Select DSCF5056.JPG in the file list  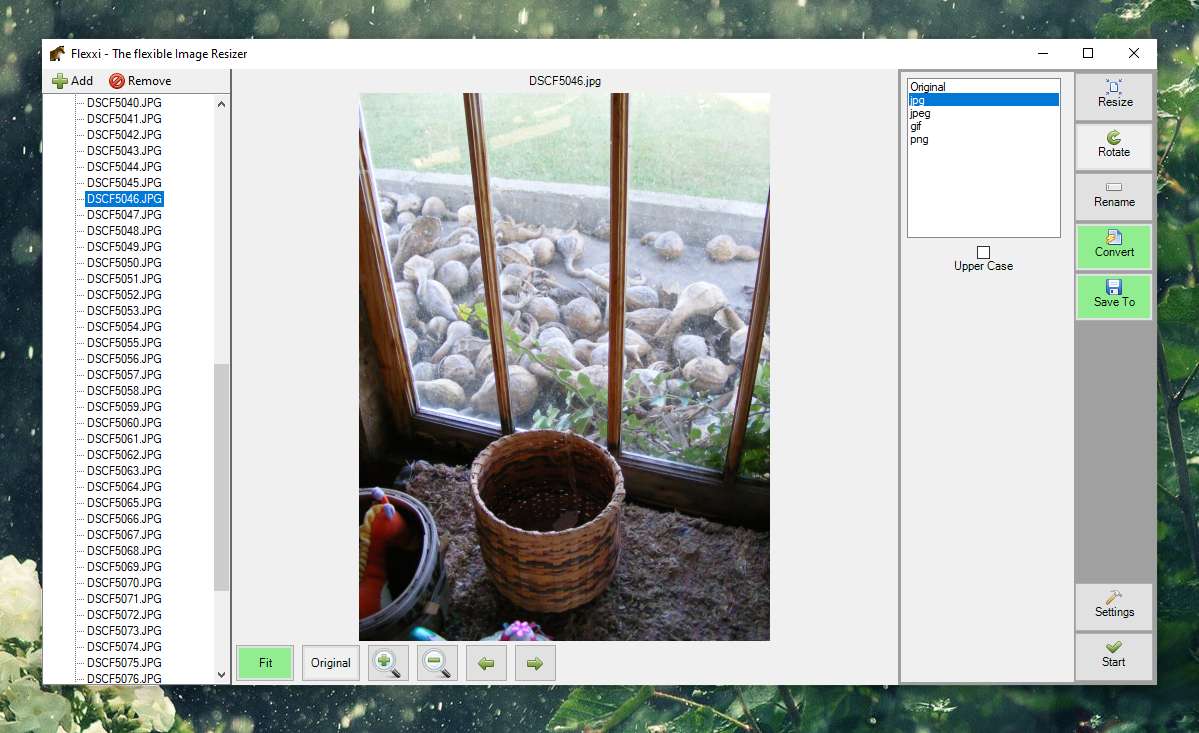[124, 358]
